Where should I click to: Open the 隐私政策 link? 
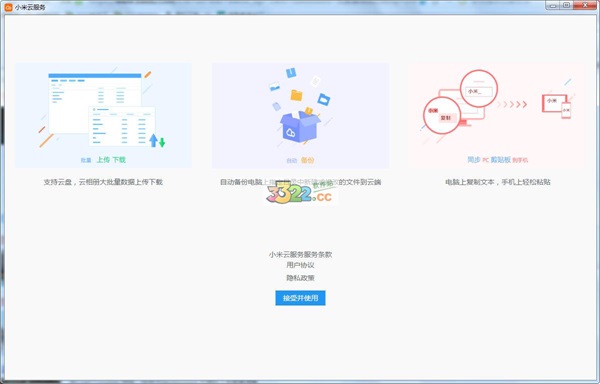(x=300, y=278)
